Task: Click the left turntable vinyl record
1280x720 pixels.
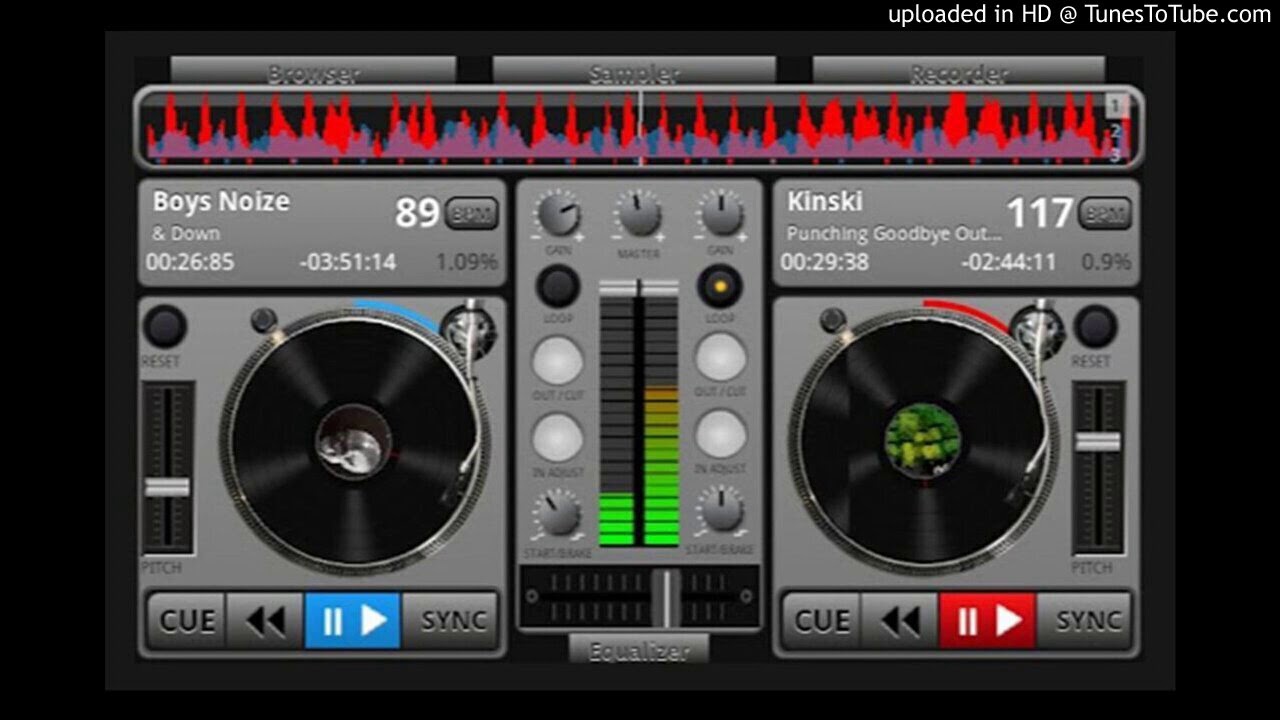Action: click(352, 442)
